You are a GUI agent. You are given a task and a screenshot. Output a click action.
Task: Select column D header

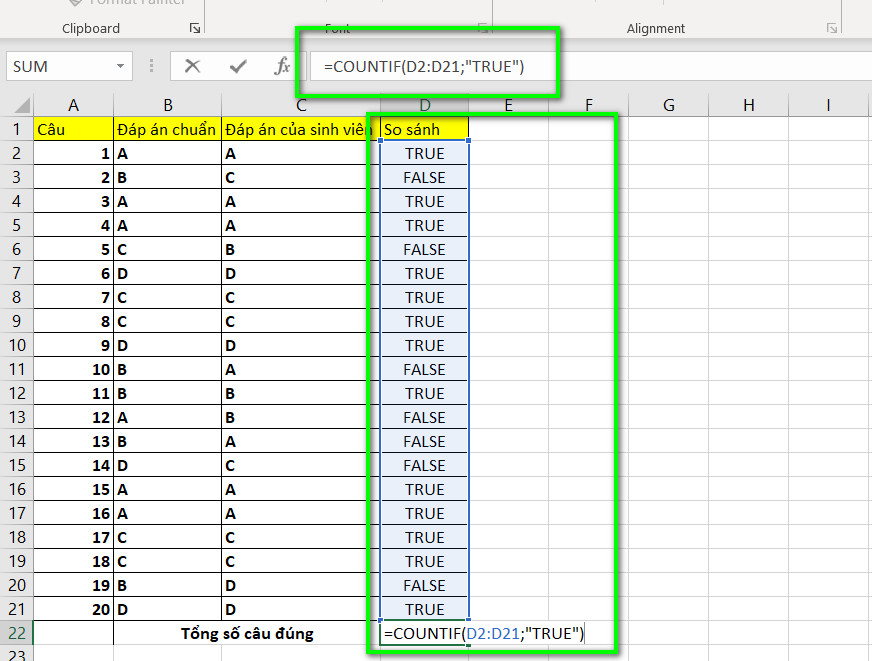click(x=424, y=105)
